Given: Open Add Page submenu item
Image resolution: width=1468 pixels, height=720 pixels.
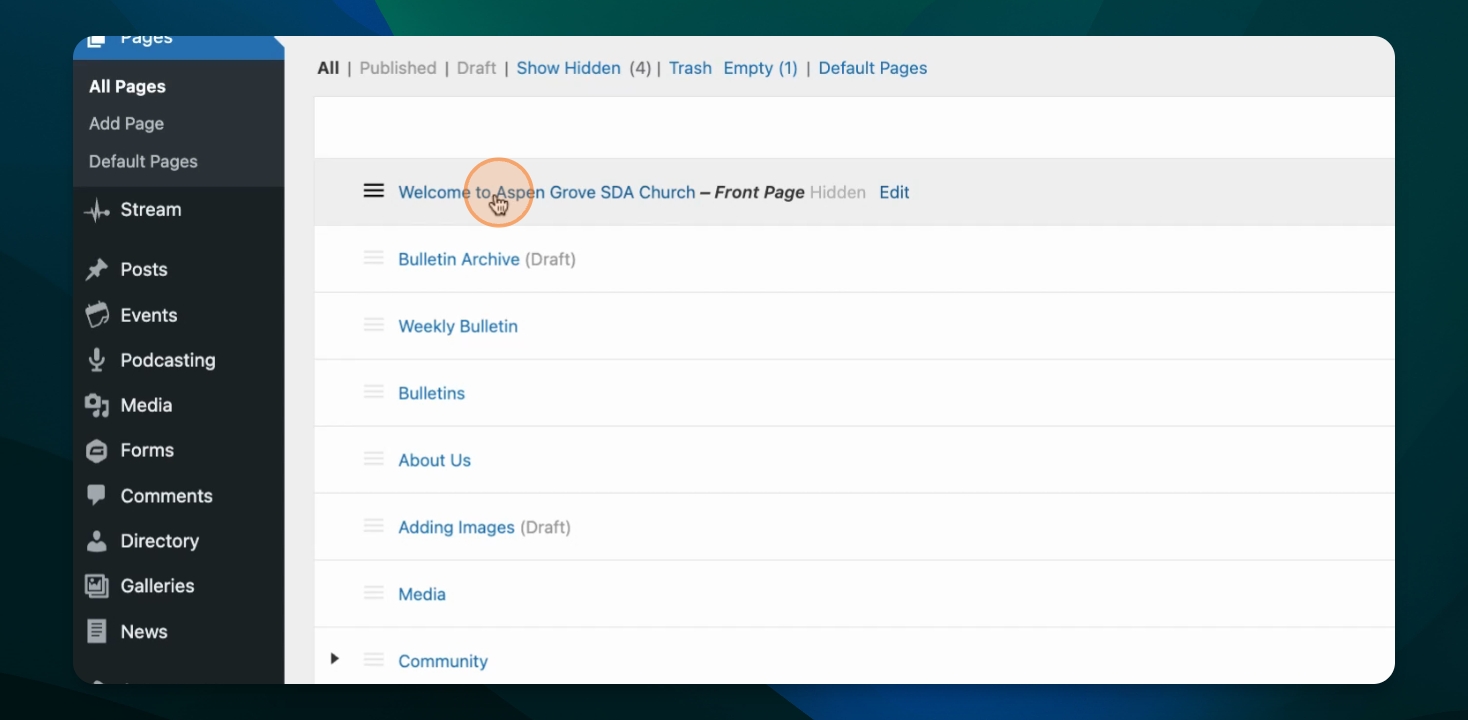Looking at the screenshot, I should coord(126,124).
